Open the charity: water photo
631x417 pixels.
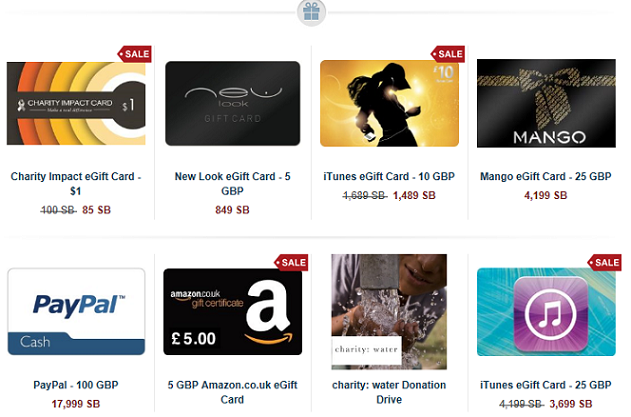(x=389, y=312)
